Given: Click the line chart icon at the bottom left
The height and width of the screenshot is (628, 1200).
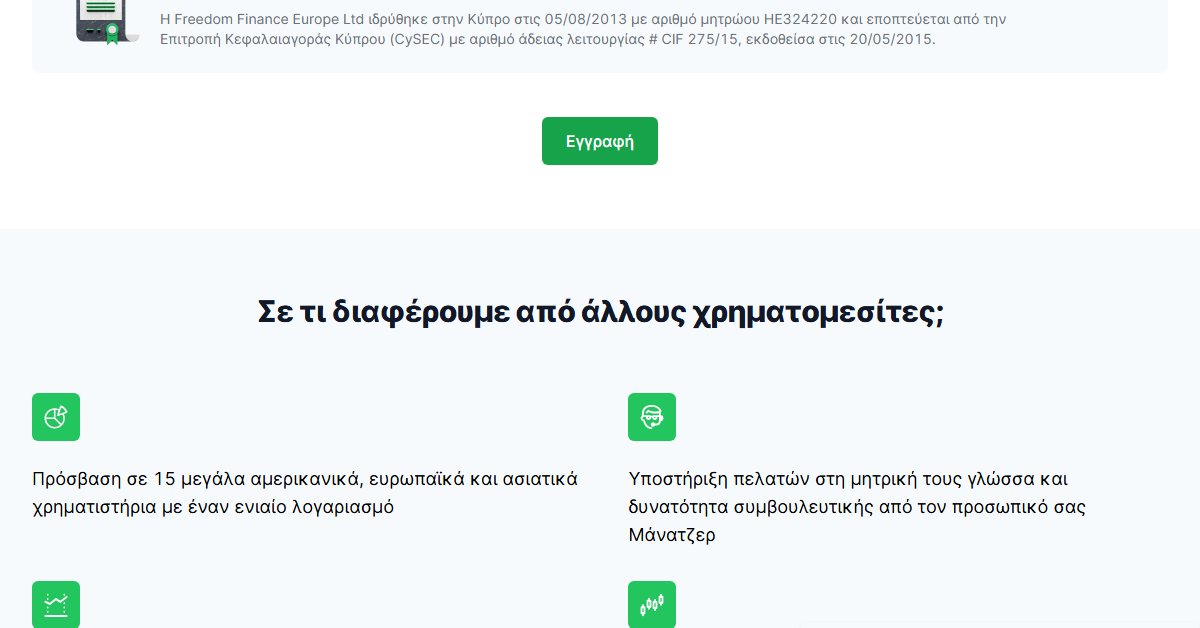Looking at the screenshot, I should click(56, 604).
